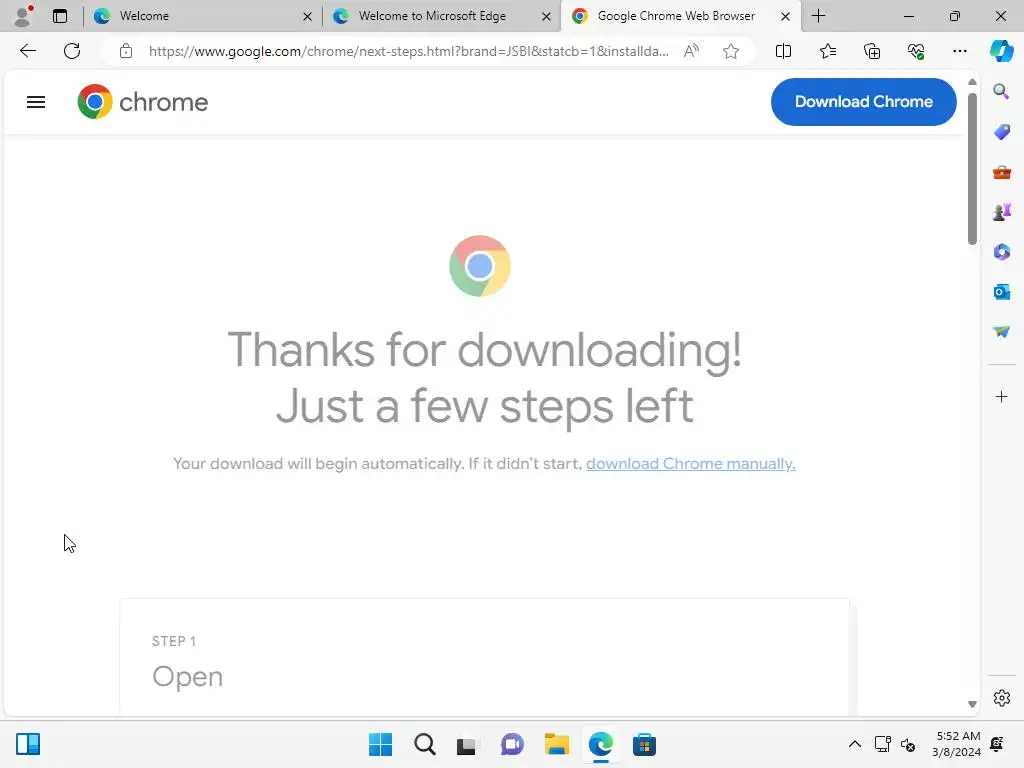The width and height of the screenshot is (1024, 768).
Task: Open Settings and more menu
Action: [959, 51]
